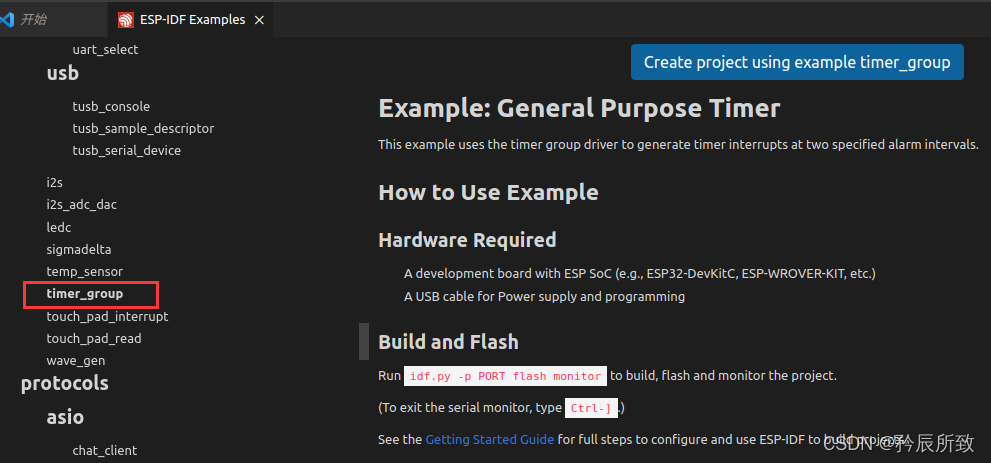This screenshot has height=463, width=991.
Task: Select the tusb_console example
Action: point(111,106)
